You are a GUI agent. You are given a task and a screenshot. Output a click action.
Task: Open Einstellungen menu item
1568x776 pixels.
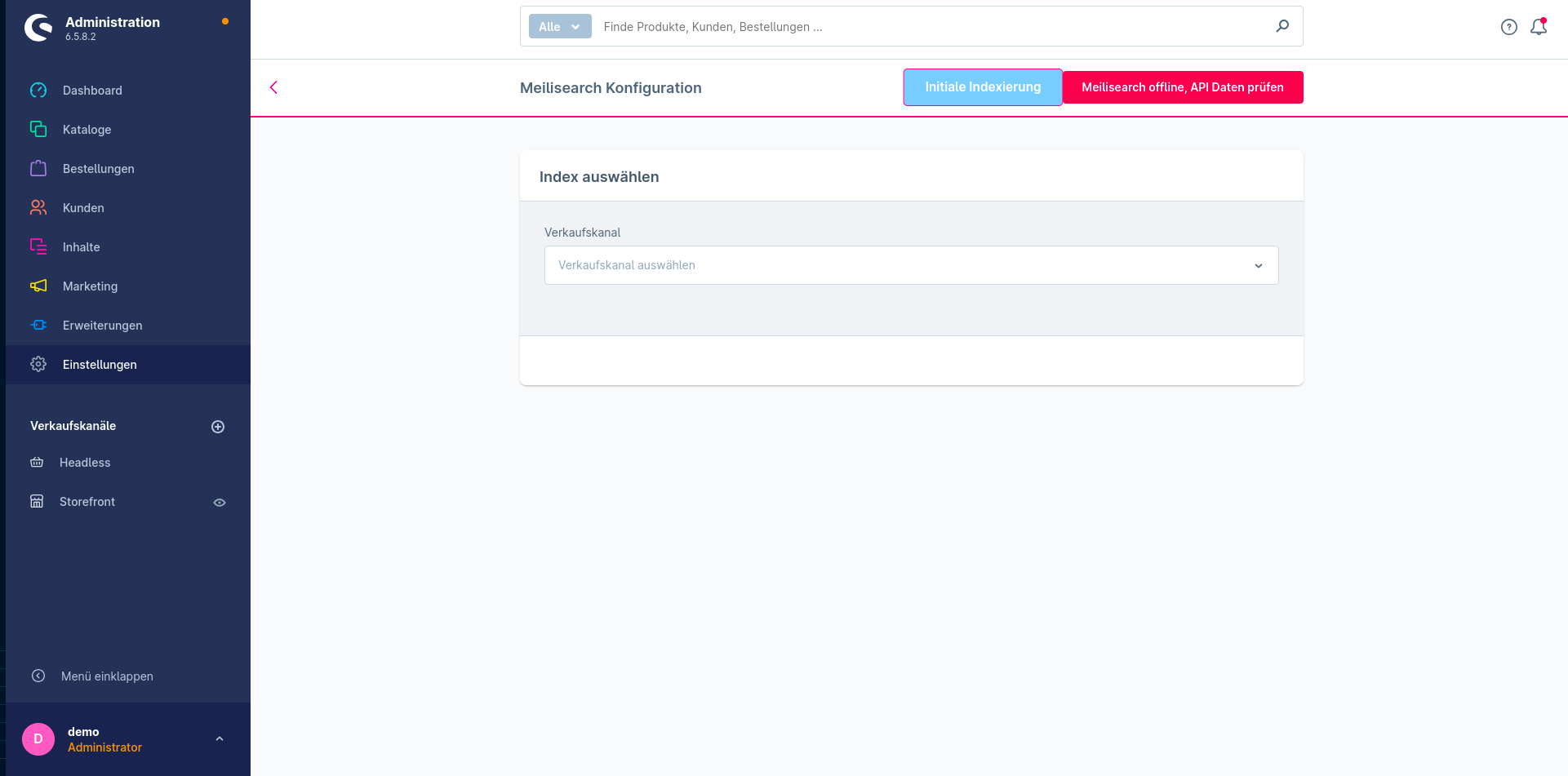pyautogui.click(x=128, y=365)
